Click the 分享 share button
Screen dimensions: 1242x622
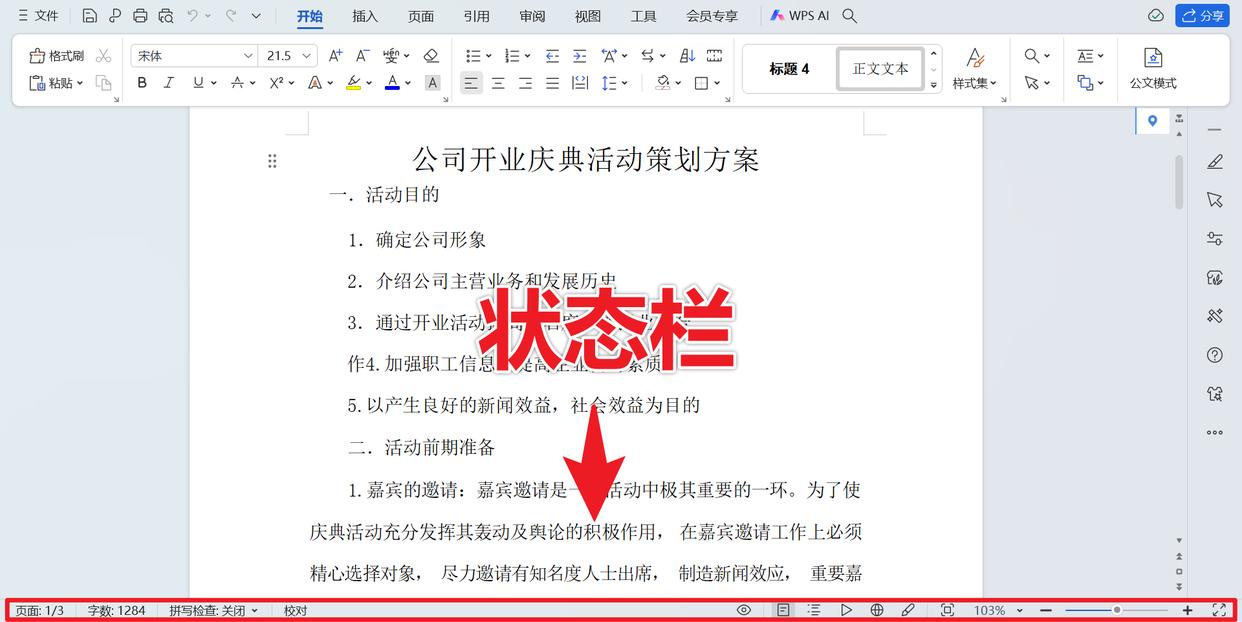click(1204, 16)
